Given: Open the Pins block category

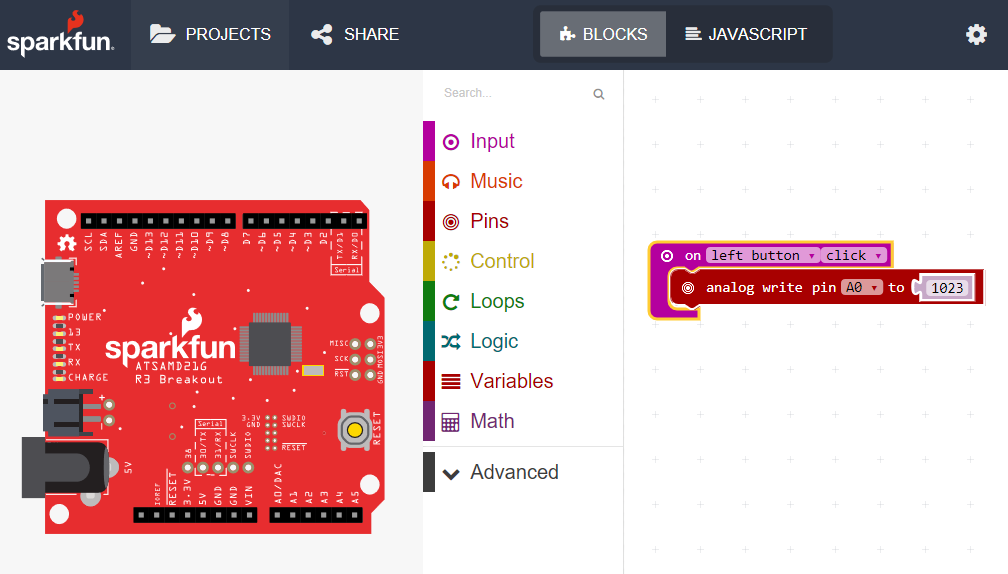Looking at the screenshot, I should tap(523, 221).
